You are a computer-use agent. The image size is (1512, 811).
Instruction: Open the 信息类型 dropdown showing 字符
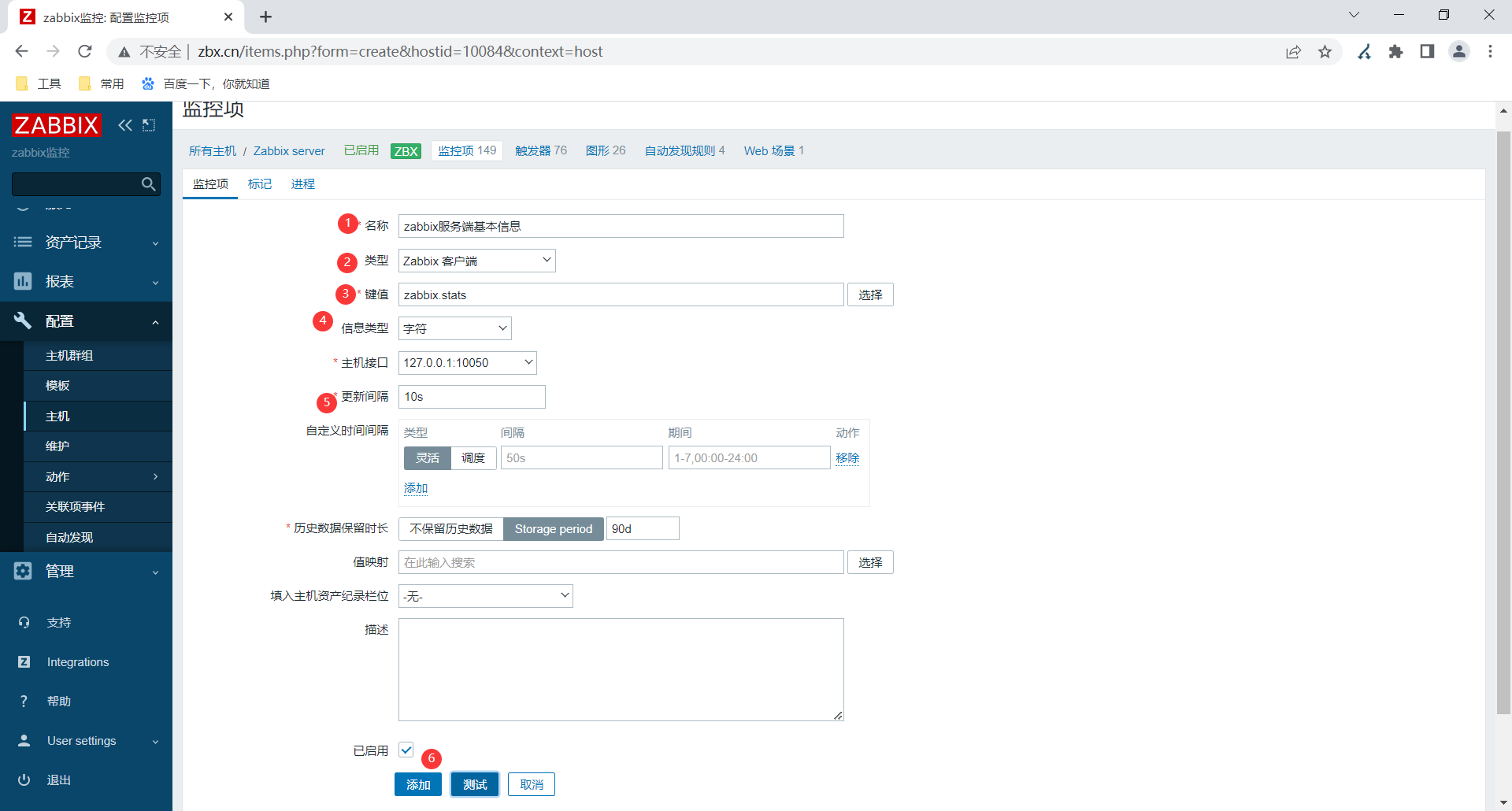(455, 328)
